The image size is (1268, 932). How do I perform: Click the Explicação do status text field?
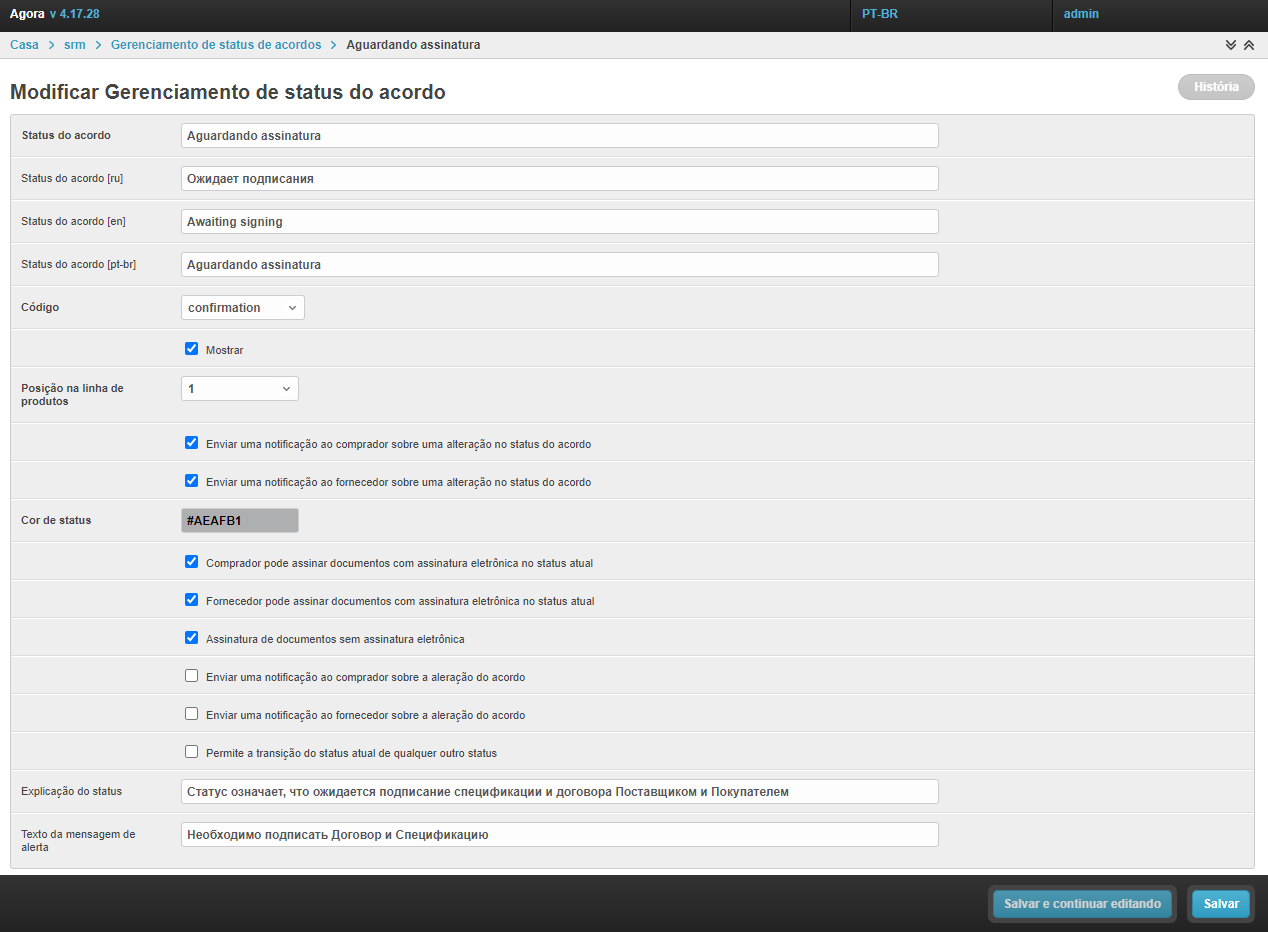click(559, 792)
